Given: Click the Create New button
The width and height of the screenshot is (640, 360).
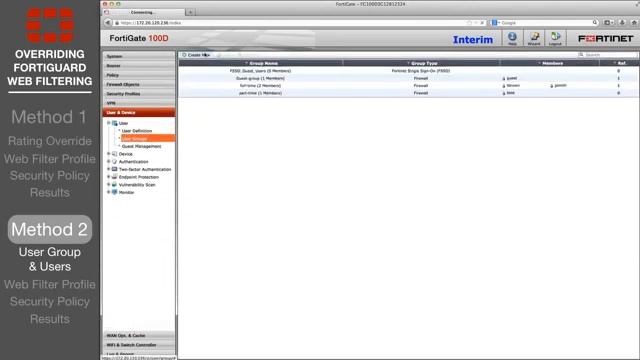Looking at the screenshot, I should [x=196, y=55].
